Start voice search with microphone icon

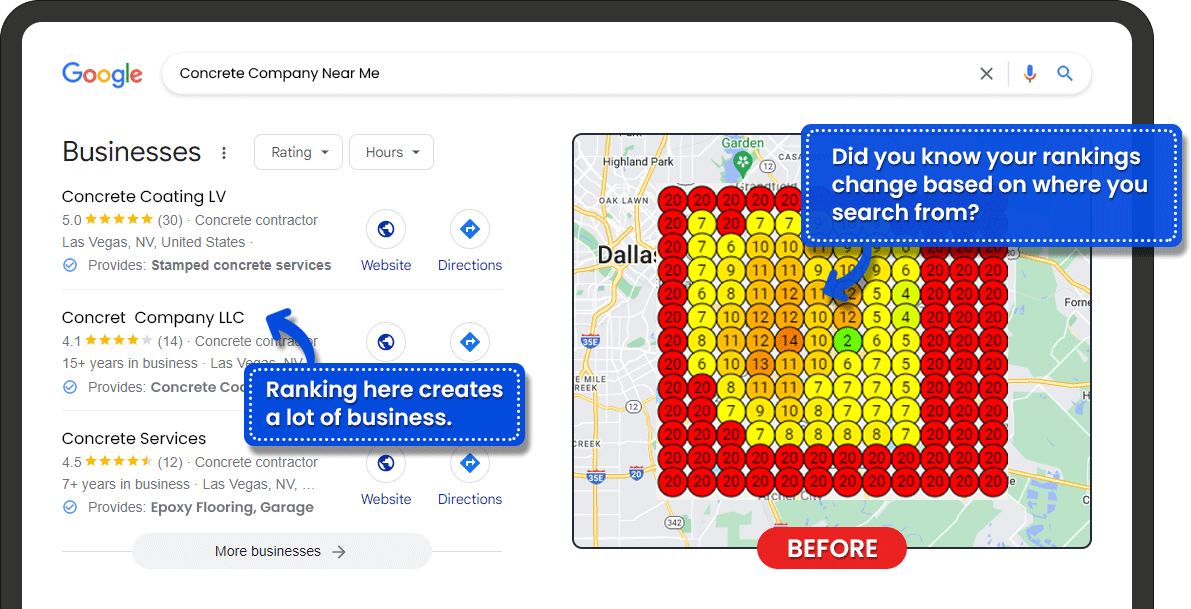[x=1029, y=74]
